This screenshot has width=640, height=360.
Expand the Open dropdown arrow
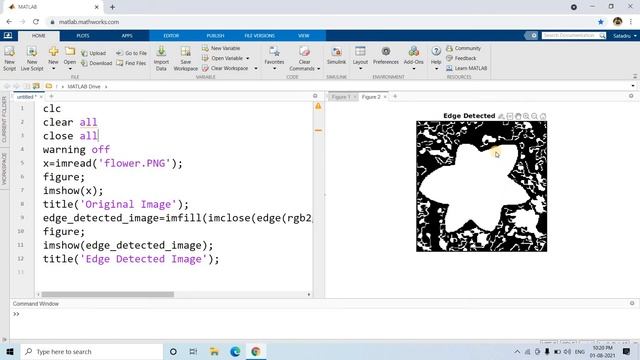tap(70, 69)
